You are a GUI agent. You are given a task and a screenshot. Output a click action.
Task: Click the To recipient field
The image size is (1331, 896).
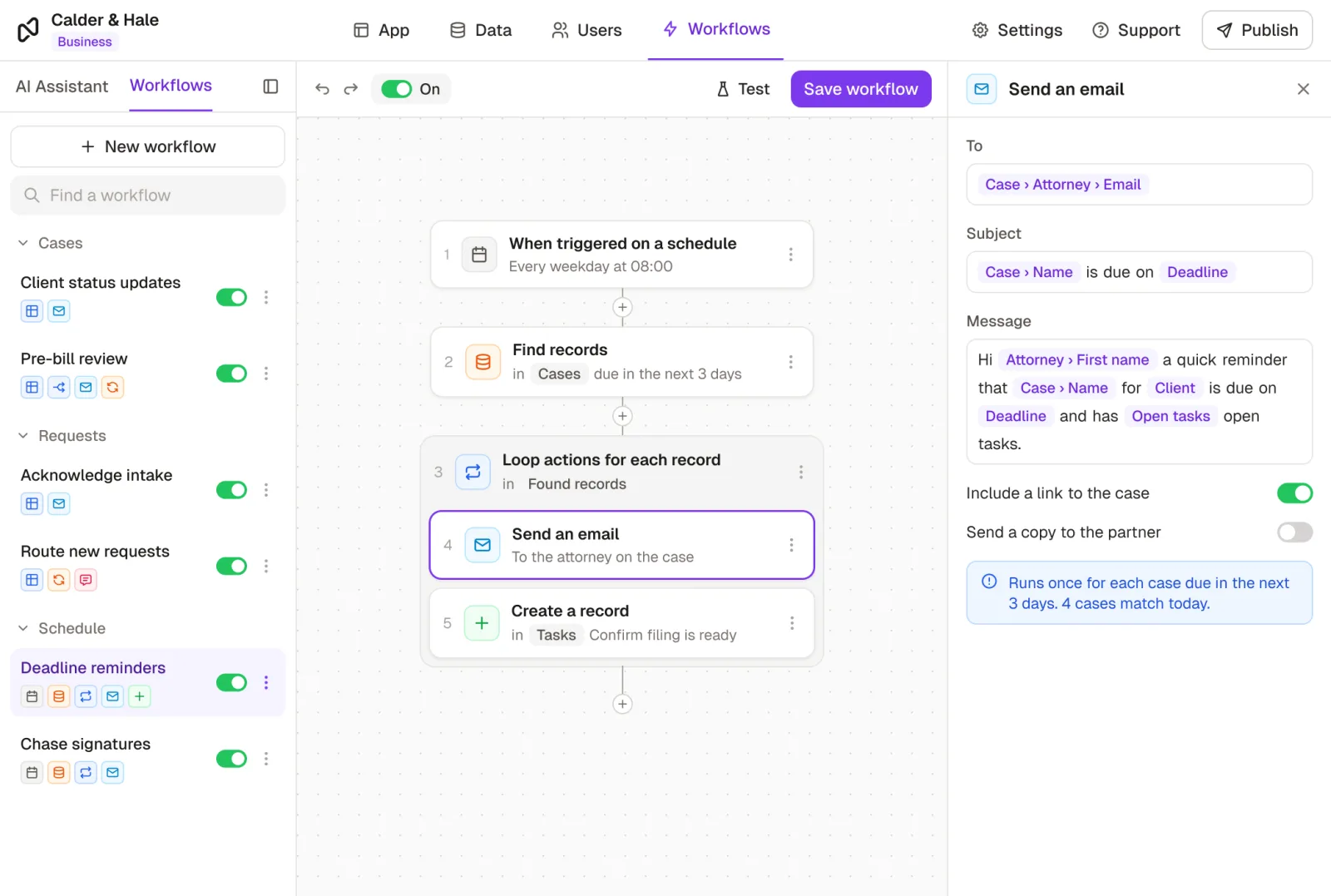(x=1139, y=185)
